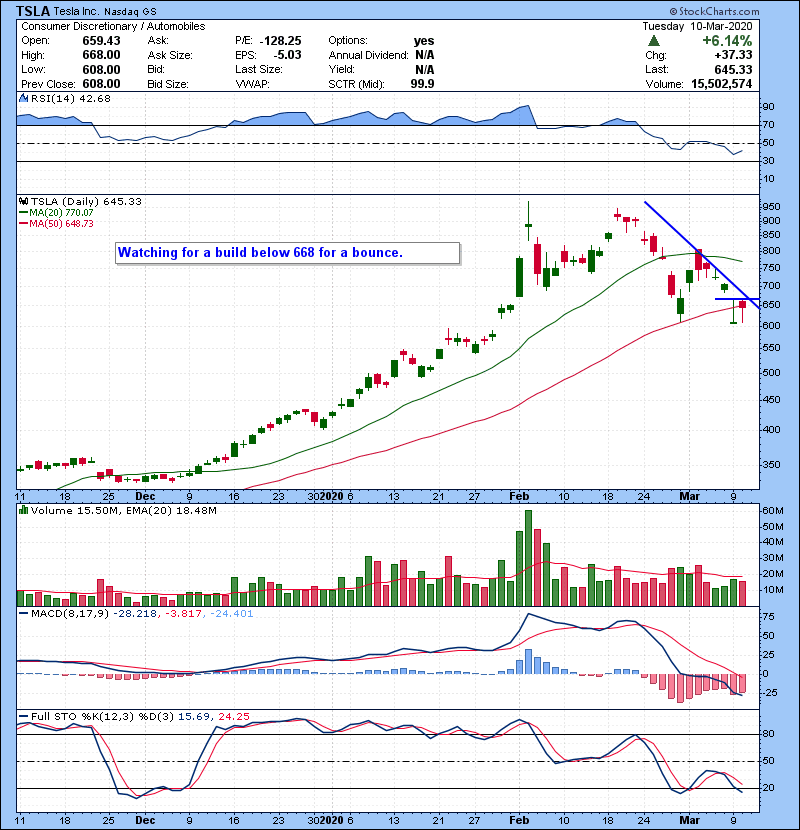The image size is (800, 830).
Task: Click the volume bars icon beside Volume 15.50M
Action: click(x=23, y=510)
